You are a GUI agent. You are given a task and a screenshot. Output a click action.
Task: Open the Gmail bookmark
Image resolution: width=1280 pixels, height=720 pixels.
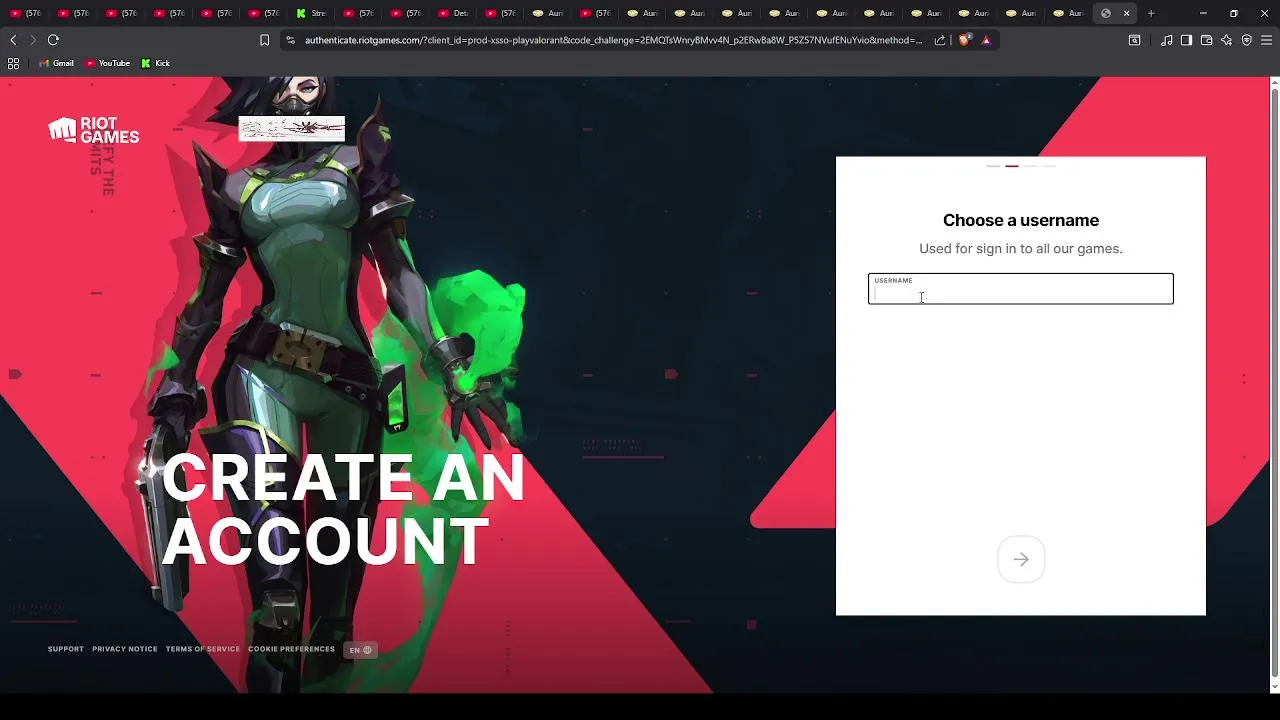pos(56,63)
